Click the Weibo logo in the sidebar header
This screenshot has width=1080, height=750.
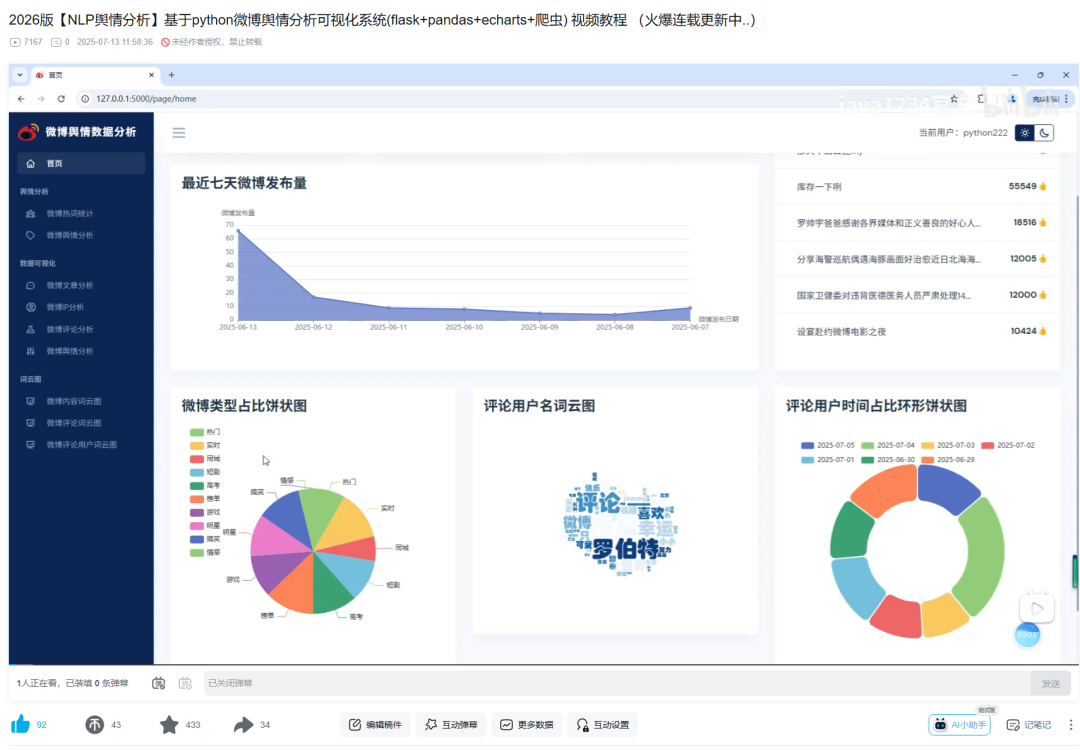coord(28,132)
